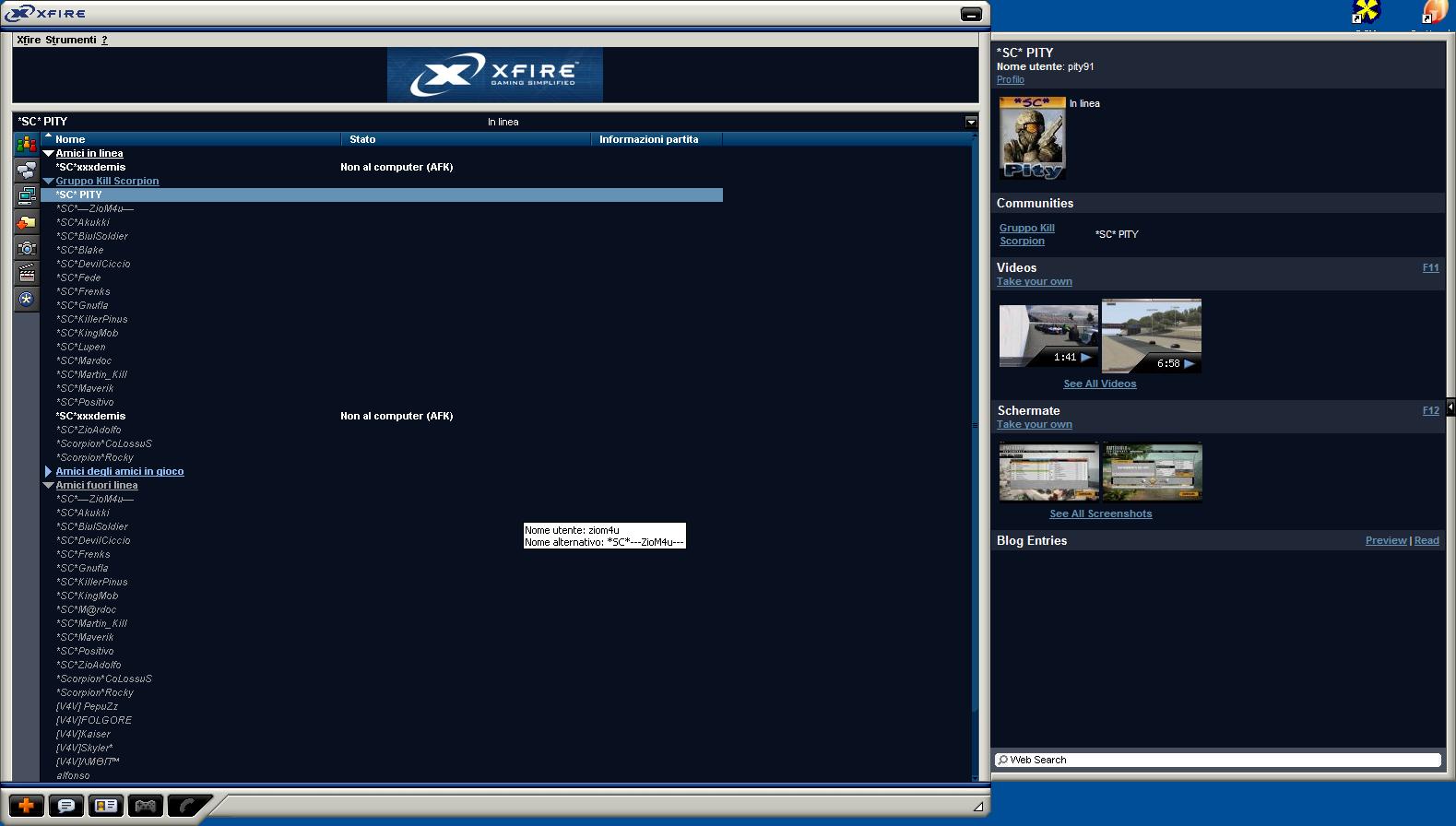Click the Xfire banner advertisement
Viewport: 1456px width, 826px height.
(x=495, y=75)
